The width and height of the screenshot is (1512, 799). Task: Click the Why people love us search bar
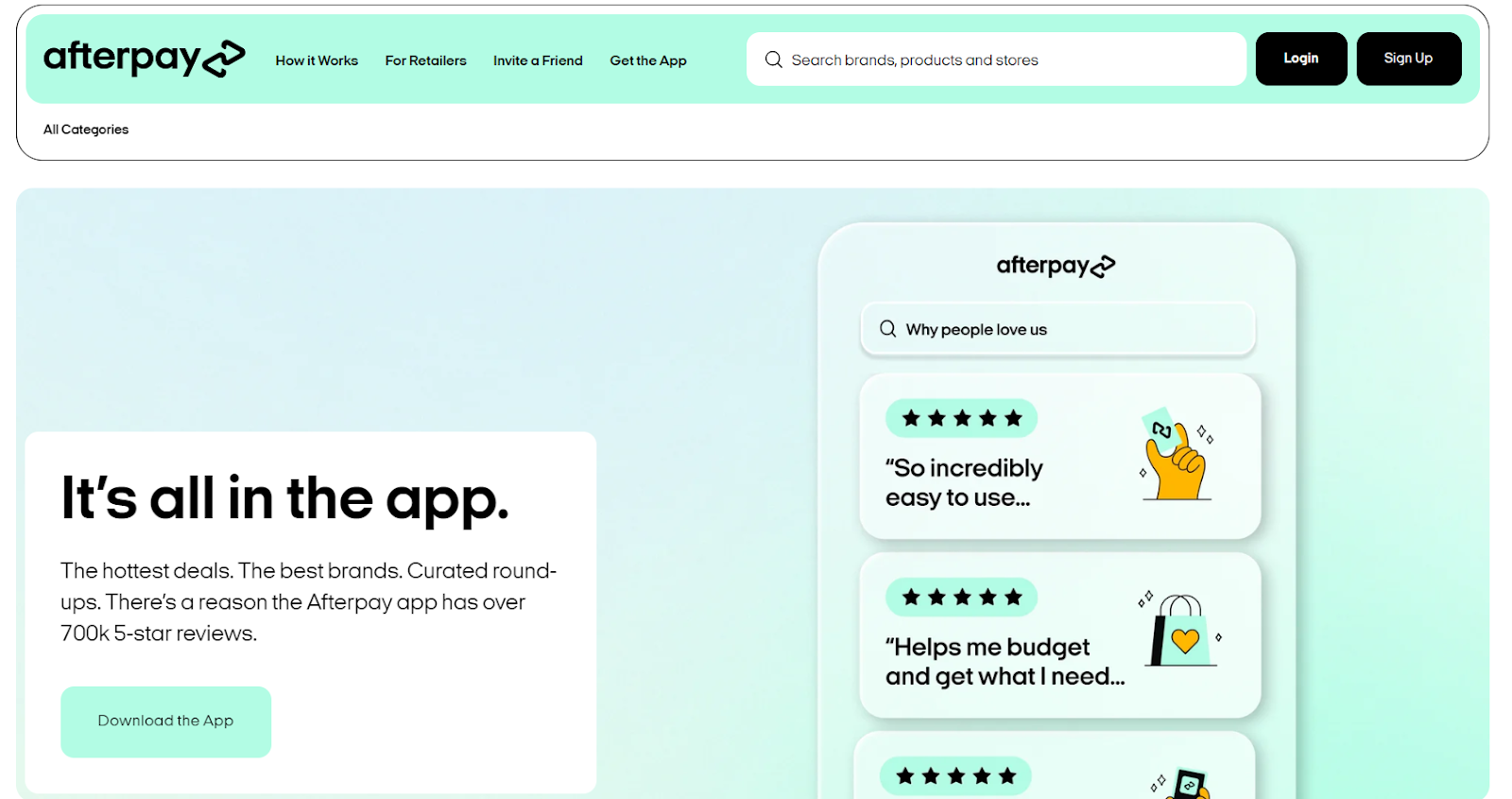tap(1057, 329)
